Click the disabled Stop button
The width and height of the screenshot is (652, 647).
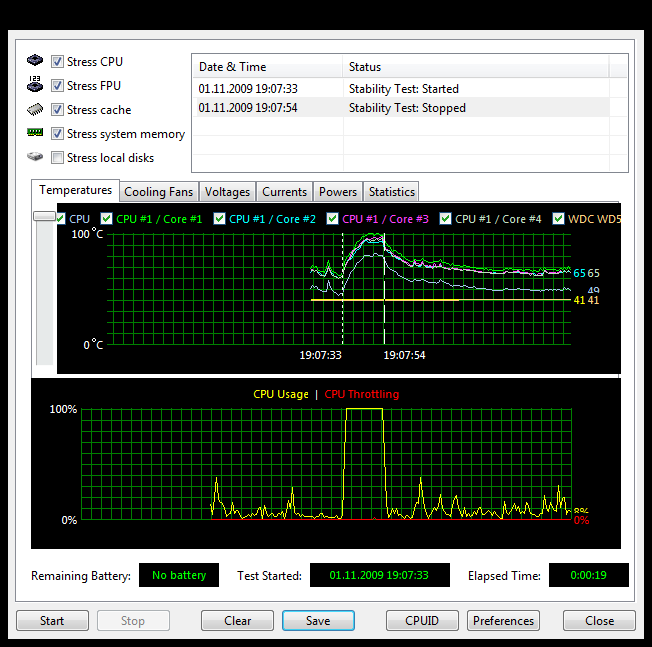tap(133, 621)
